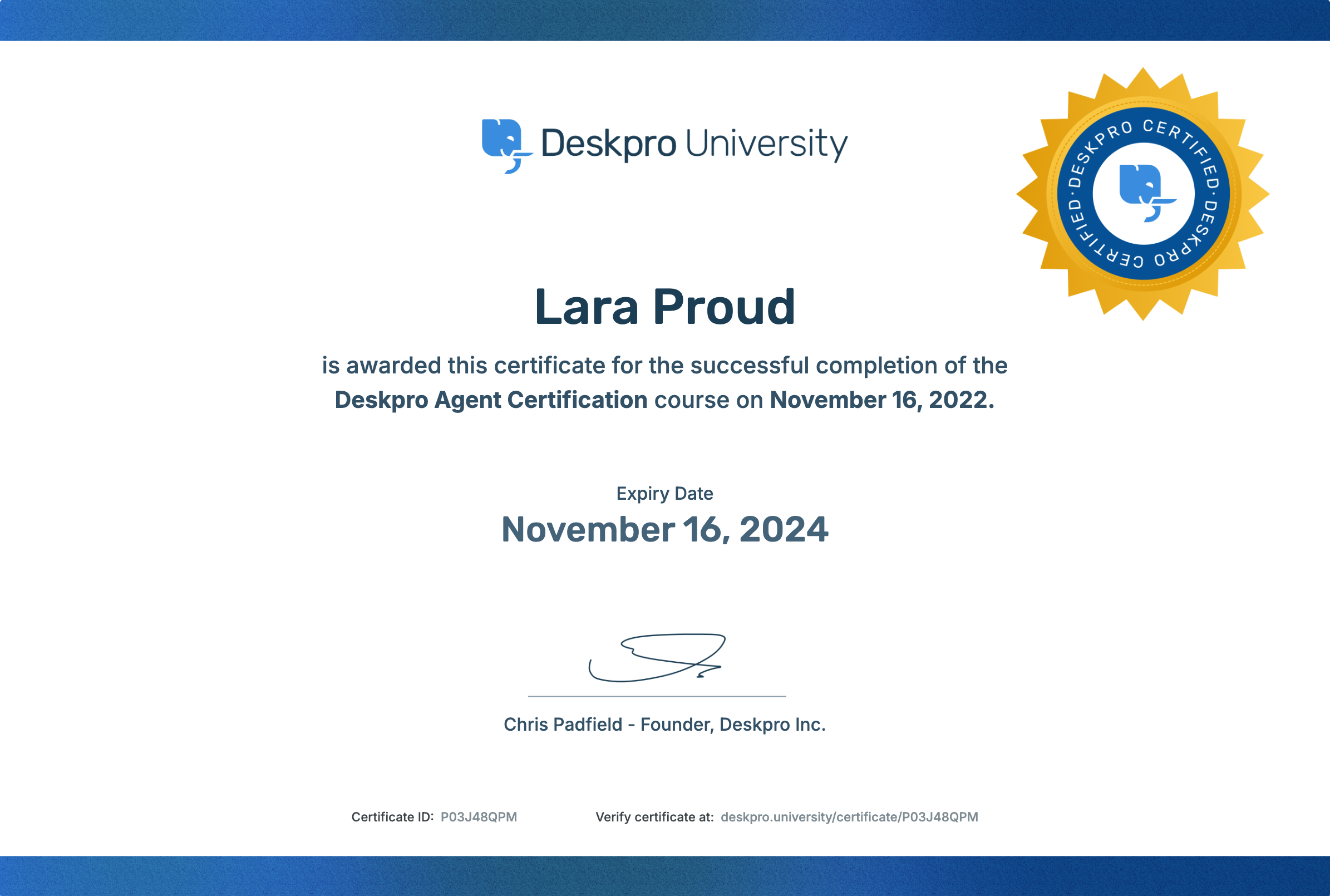Click the Deskpro elephant logo icon in header
The image size is (1330, 896).
coord(507,146)
